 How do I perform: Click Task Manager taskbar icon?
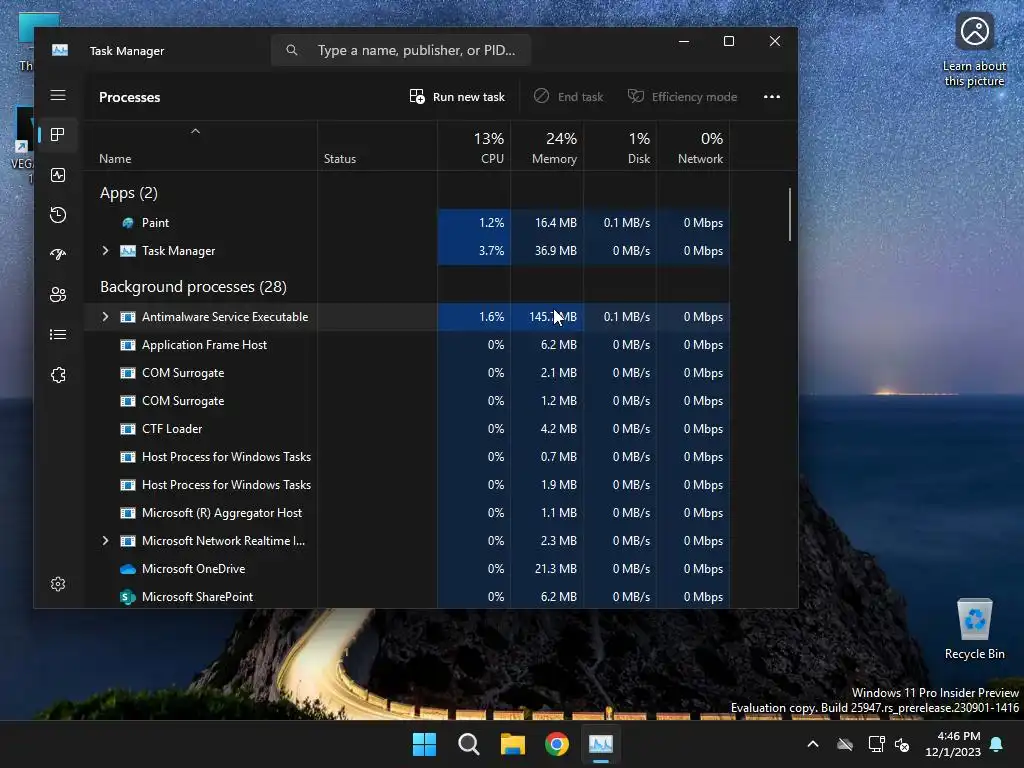(x=601, y=744)
